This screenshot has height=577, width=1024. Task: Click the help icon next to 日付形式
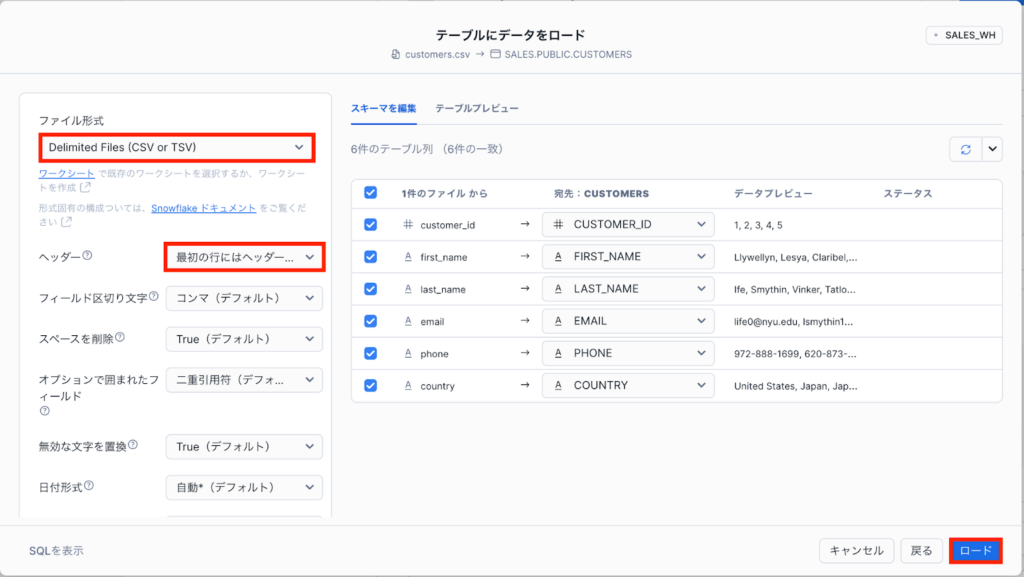pos(89,486)
